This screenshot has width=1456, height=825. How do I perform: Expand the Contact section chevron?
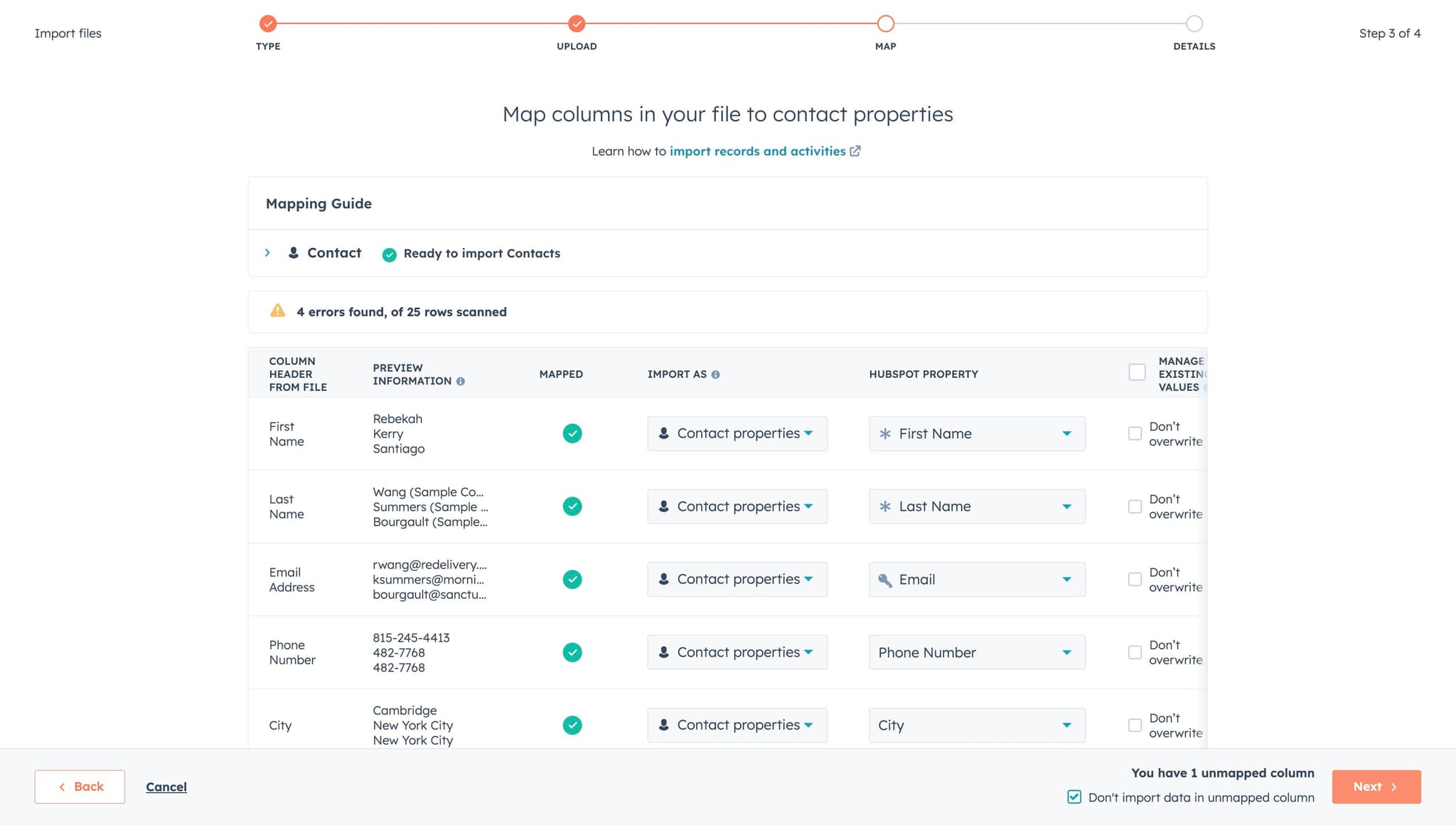click(267, 253)
